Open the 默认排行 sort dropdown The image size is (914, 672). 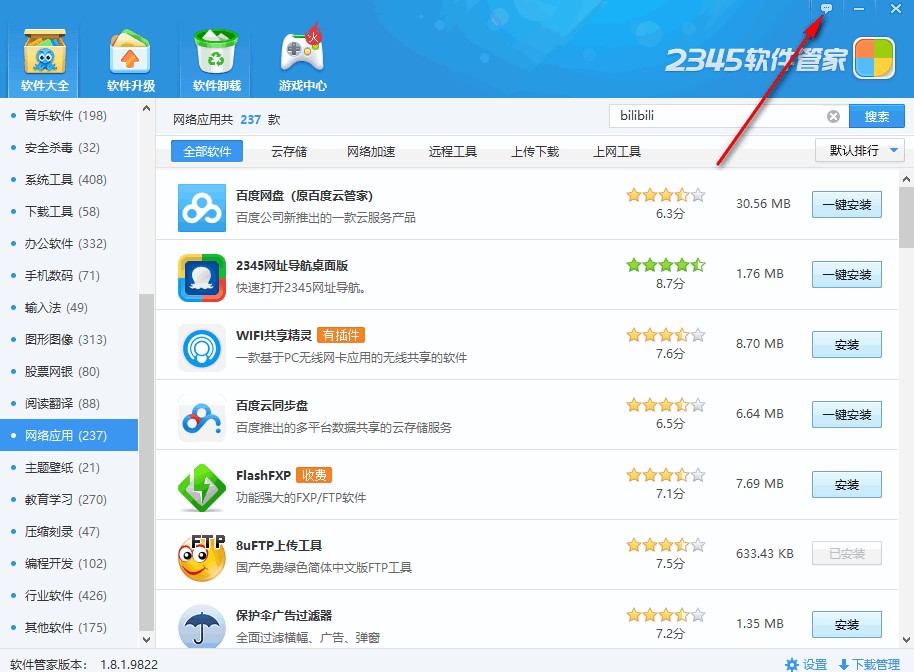tap(859, 150)
